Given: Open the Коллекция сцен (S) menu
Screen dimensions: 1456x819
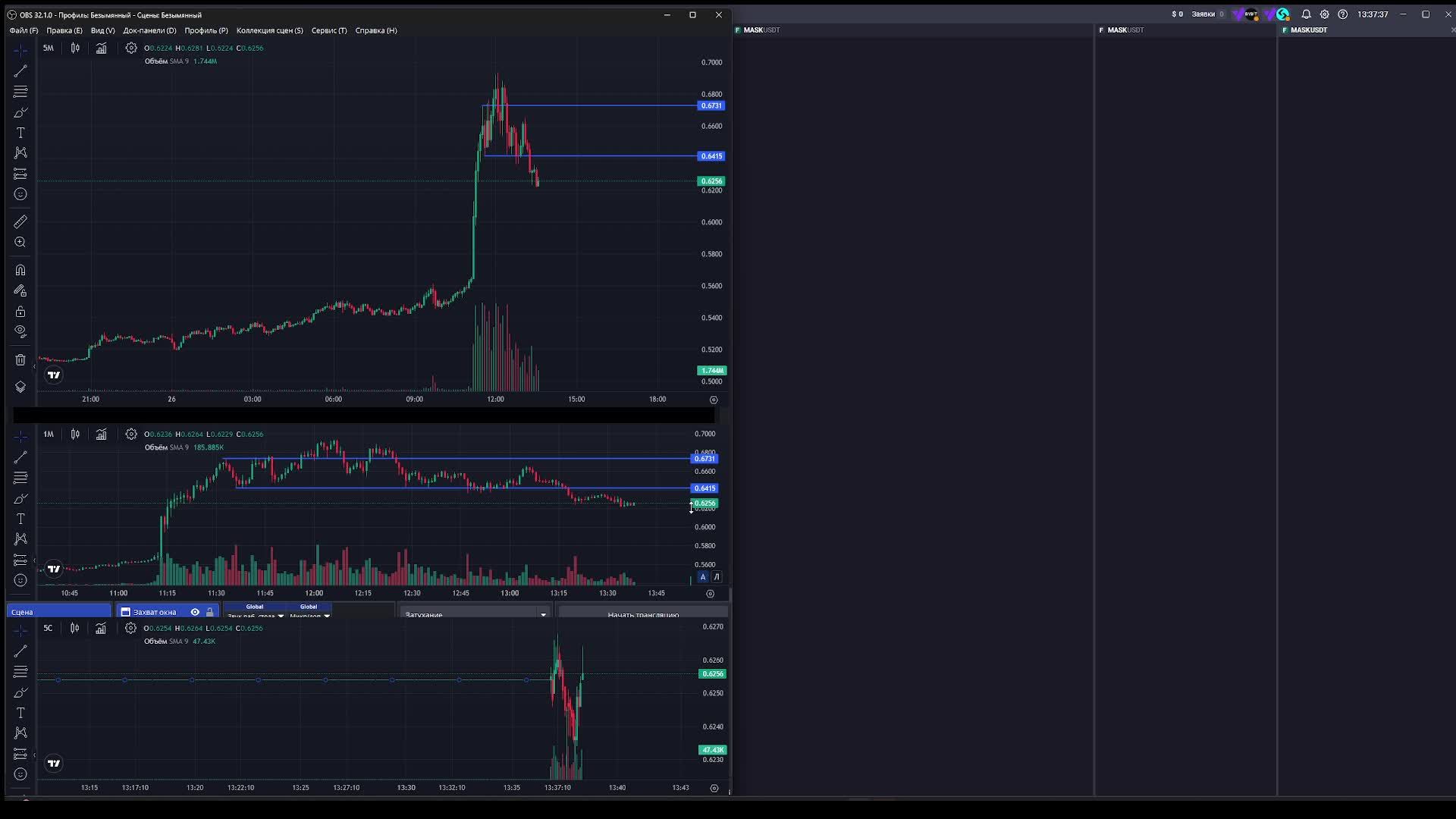Looking at the screenshot, I should (x=269, y=30).
